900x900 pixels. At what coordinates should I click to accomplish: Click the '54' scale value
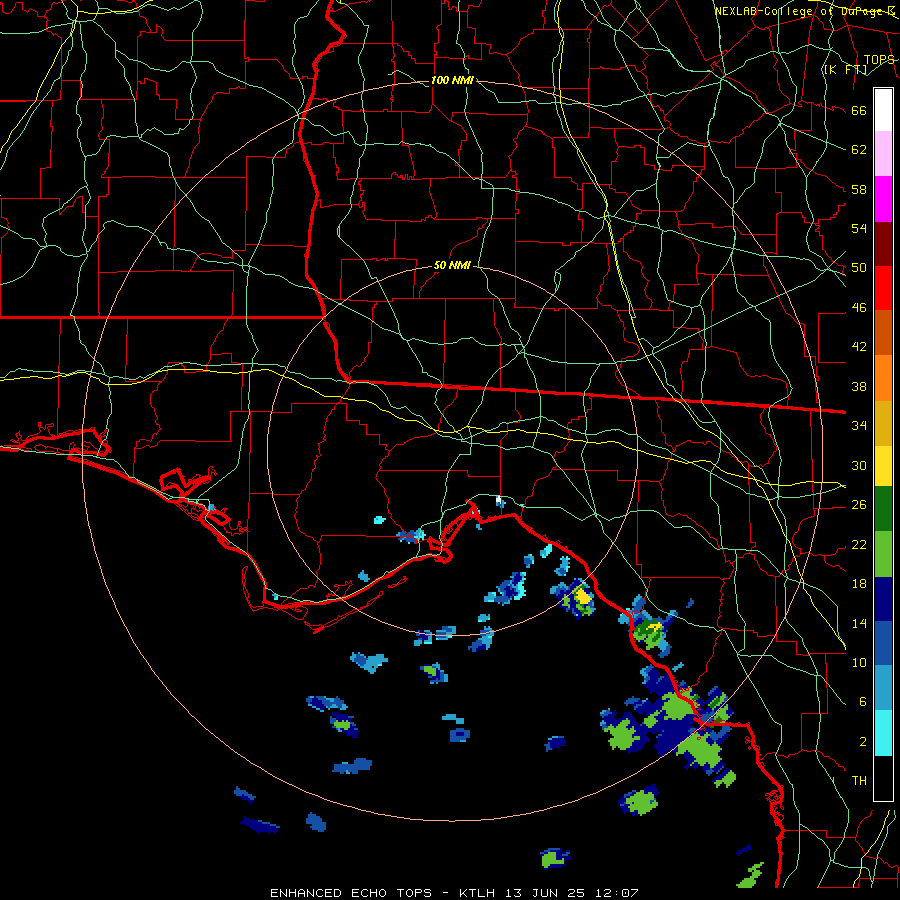pos(859,228)
